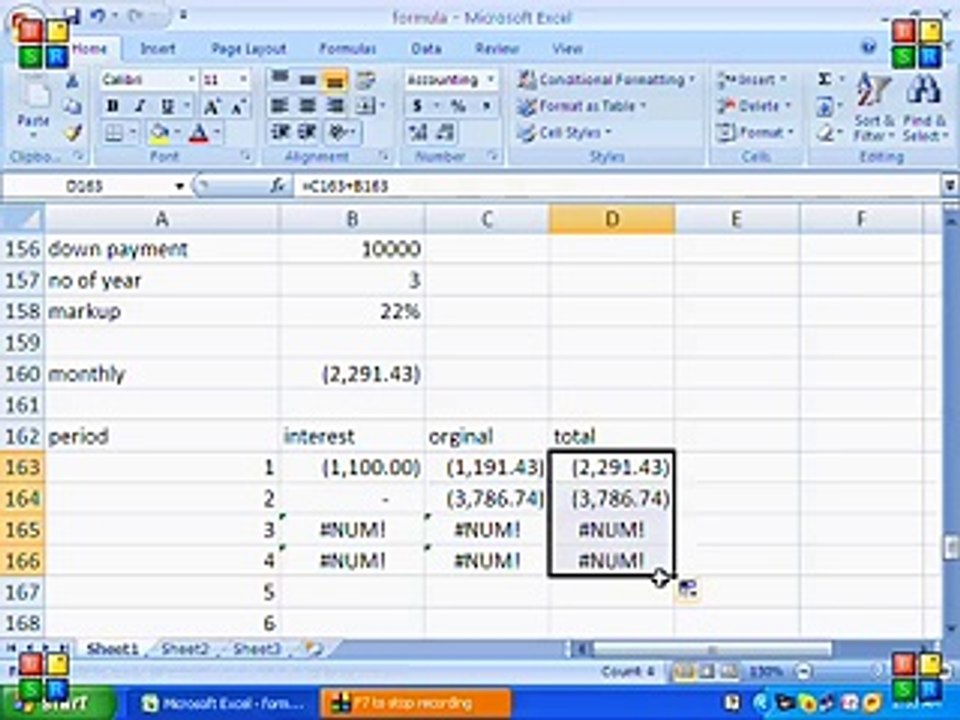960x720 pixels.
Task: Open Find & Select binoculars
Action: point(923,107)
